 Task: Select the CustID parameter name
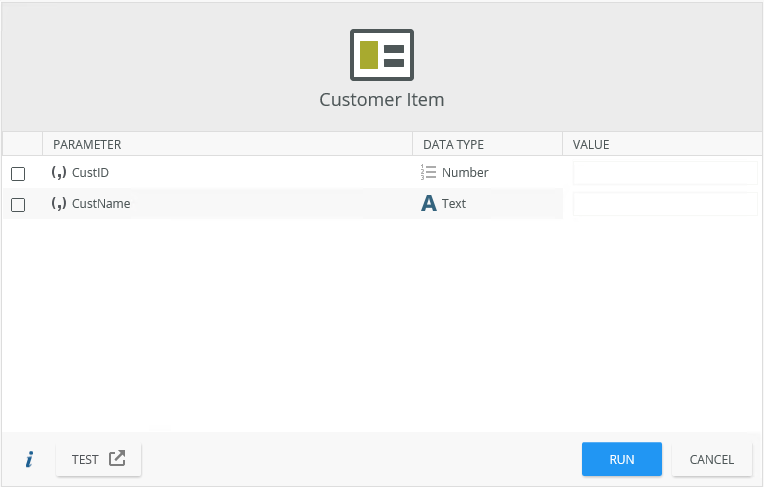(90, 173)
